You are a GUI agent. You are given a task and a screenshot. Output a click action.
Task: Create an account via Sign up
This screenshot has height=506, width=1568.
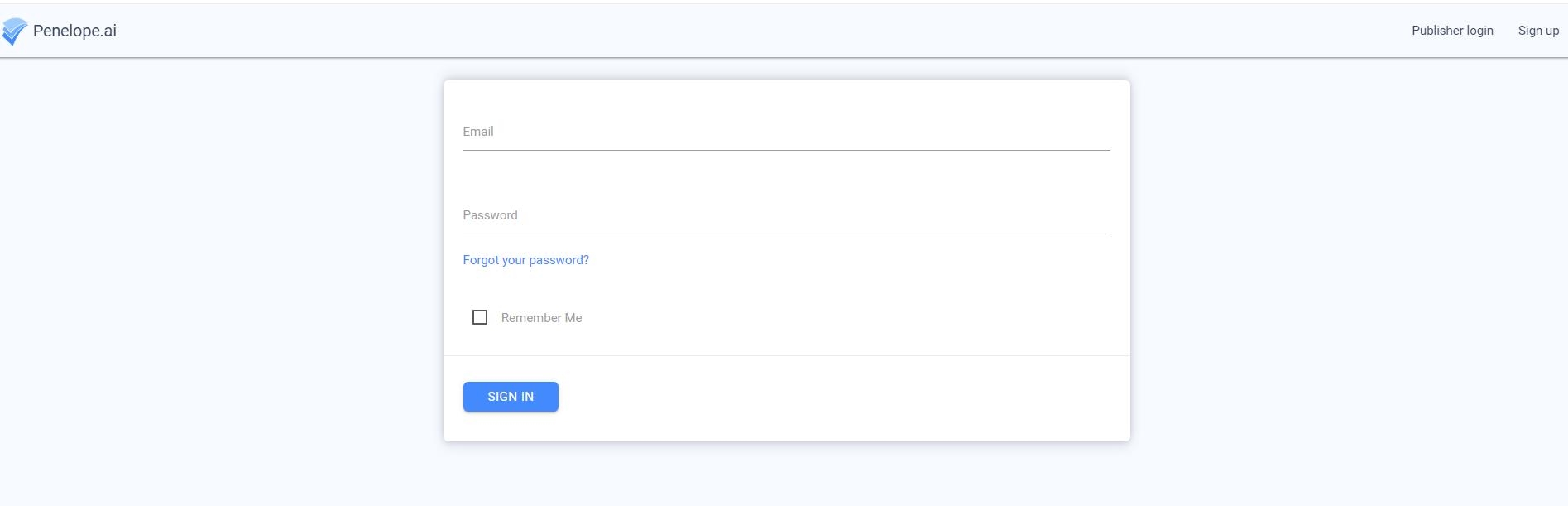(x=1538, y=31)
